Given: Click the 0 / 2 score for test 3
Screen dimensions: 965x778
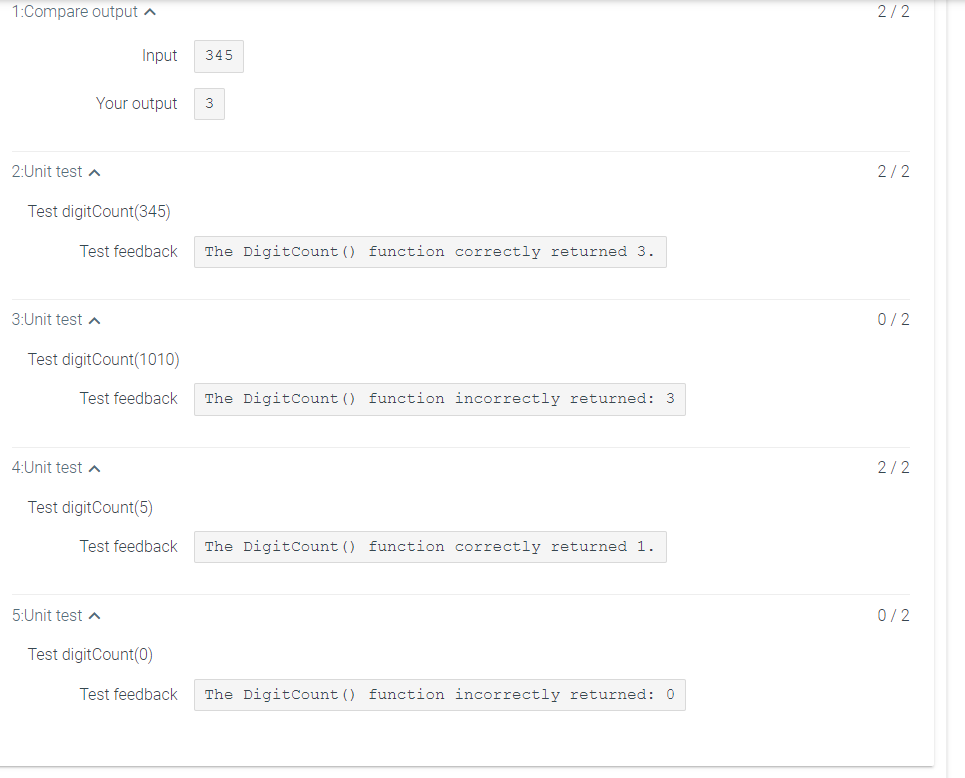Looking at the screenshot, I should coord(893,319).
